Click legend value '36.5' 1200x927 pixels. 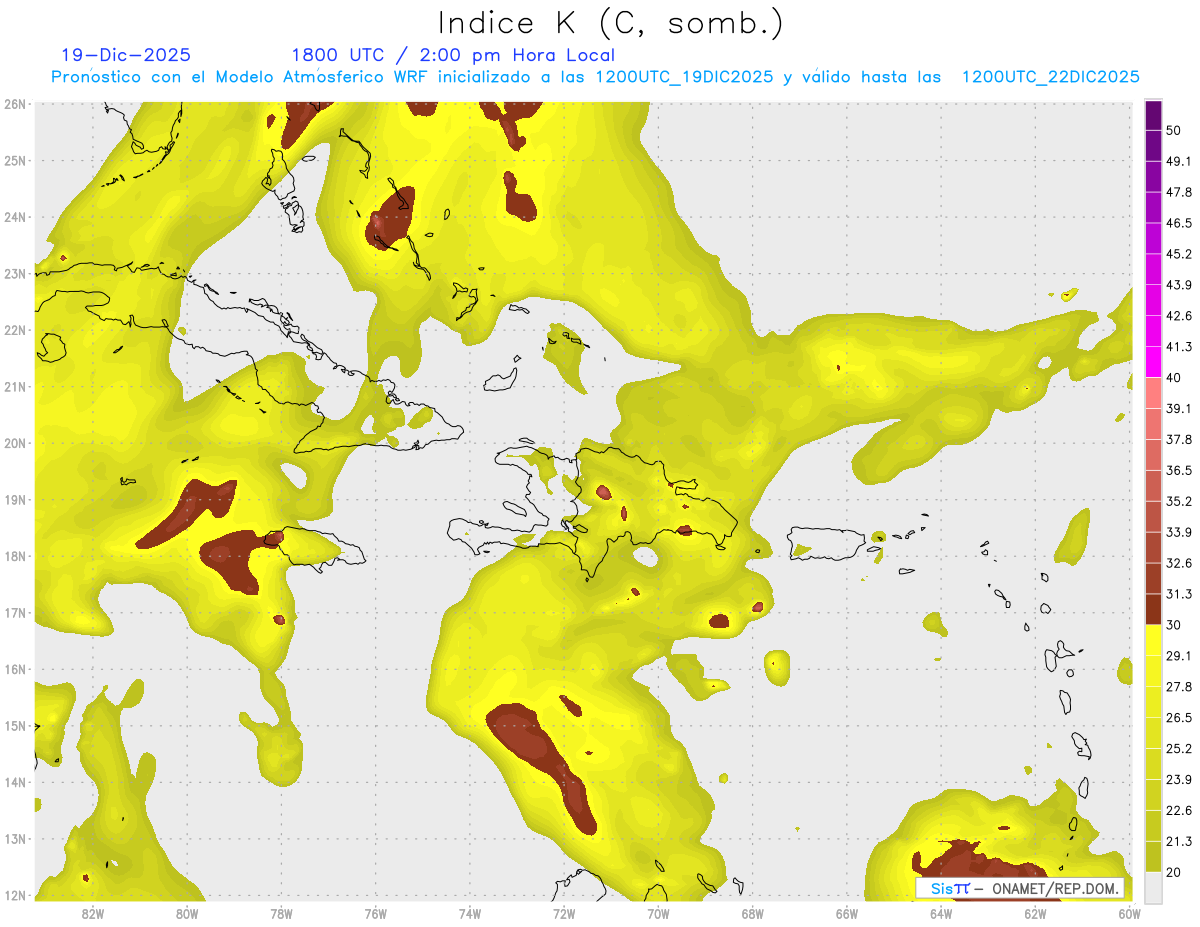pos(1178,470)
